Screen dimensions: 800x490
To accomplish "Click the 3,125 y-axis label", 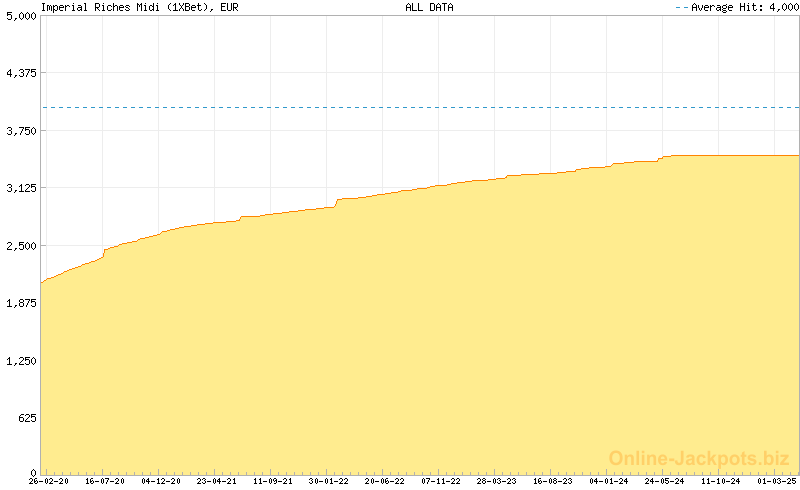I will coord(21,188).
